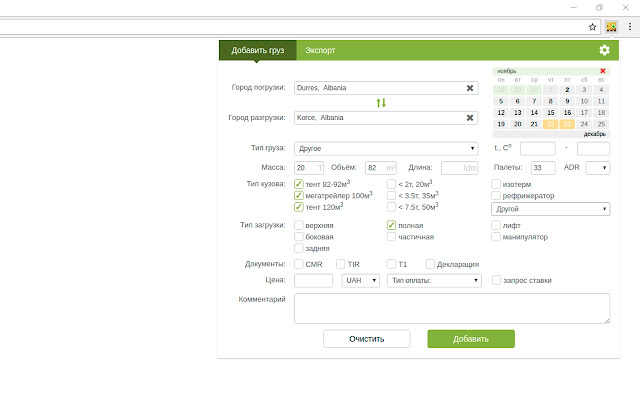Open the UAH currency dropdown
Image resolution: width=640 pixels, height=400 pixels.
coord(360,280)
